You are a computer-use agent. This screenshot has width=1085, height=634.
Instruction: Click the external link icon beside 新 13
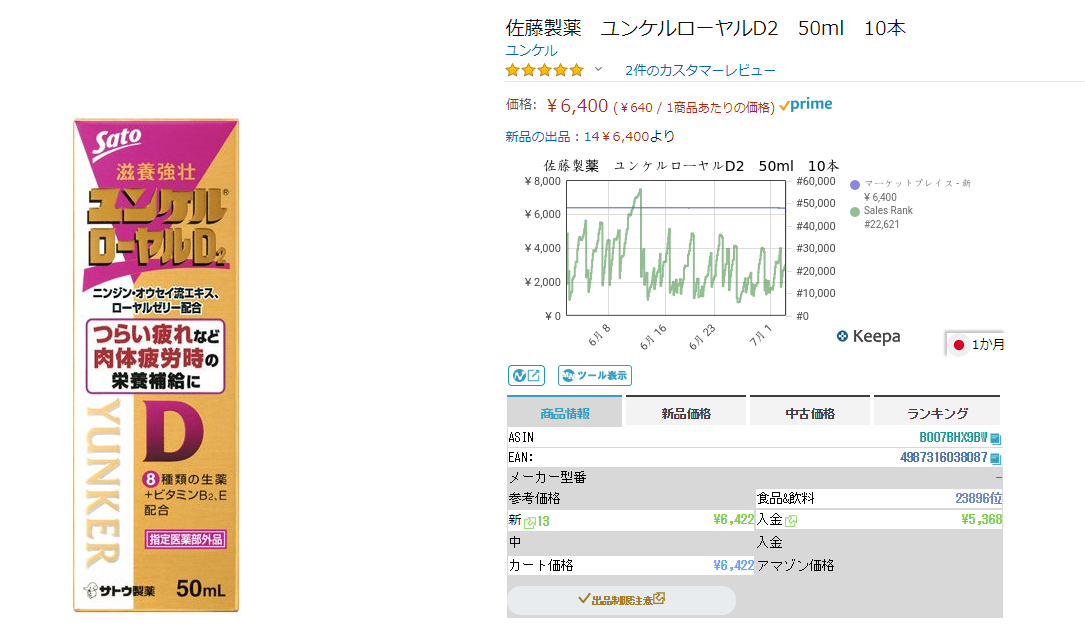(530, 521)
